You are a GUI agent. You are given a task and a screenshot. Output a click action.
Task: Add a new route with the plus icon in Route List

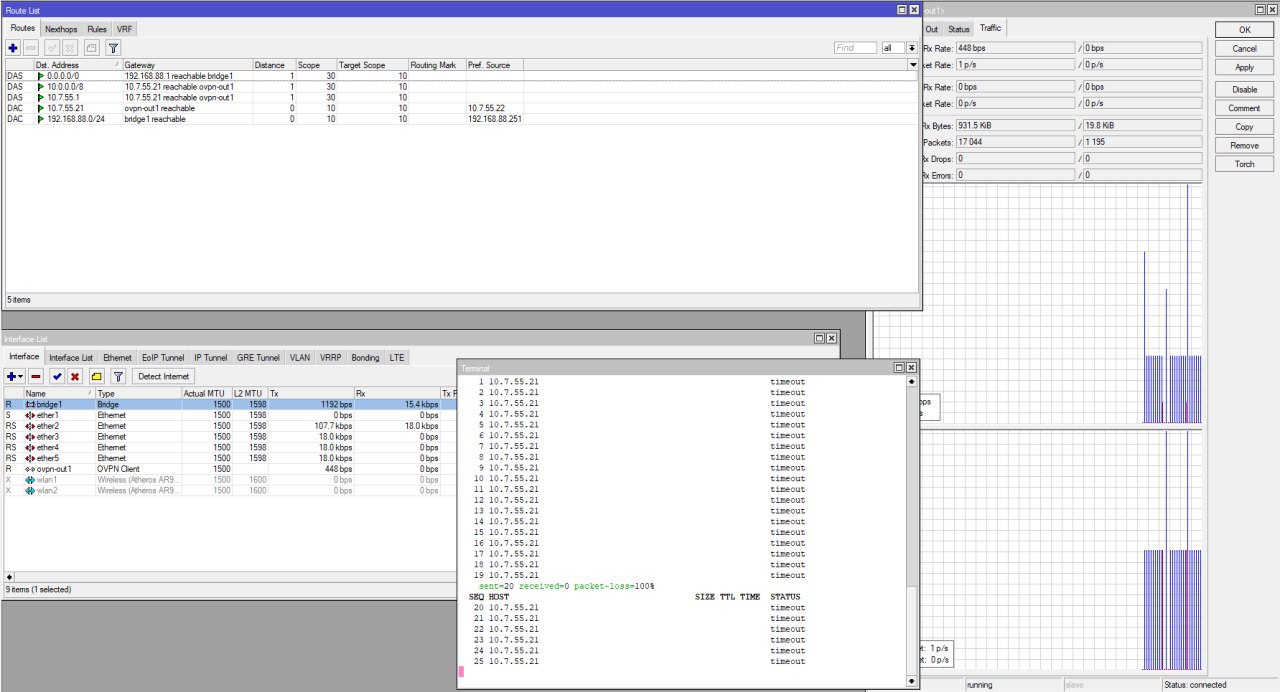[13, 47]
